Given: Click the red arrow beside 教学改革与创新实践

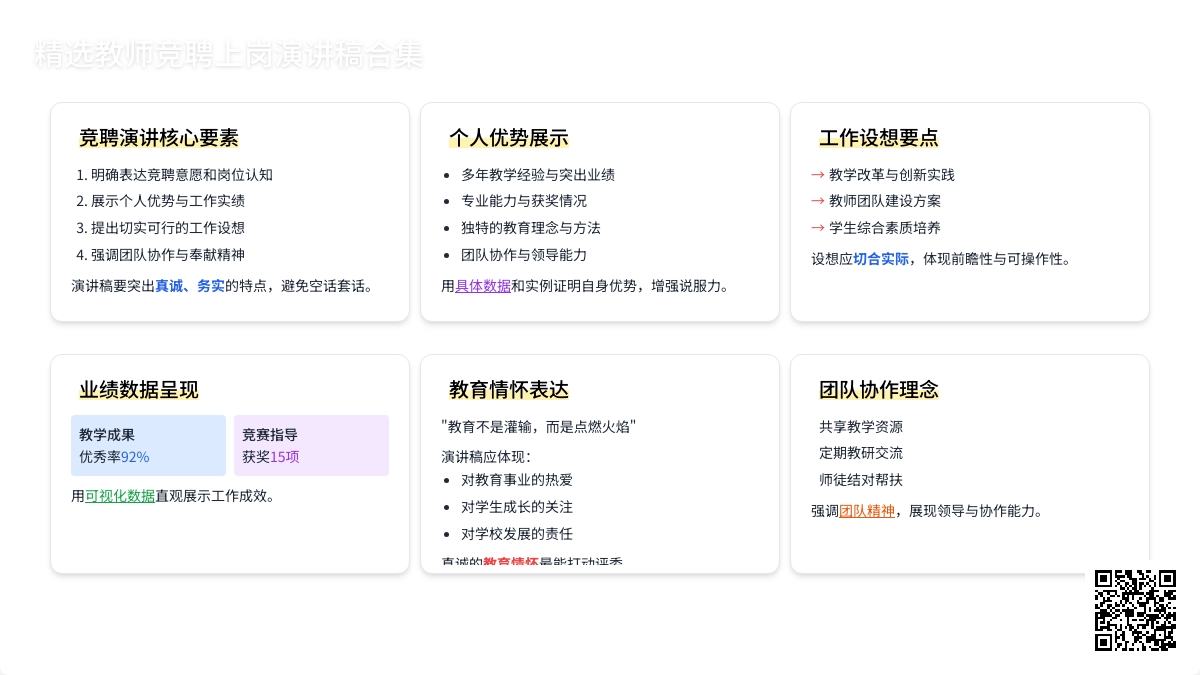Looking at the screenshot, I should (818, 174).
